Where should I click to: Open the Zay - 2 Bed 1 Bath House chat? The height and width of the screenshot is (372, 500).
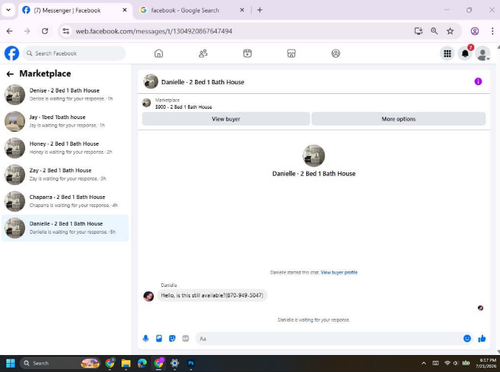click(65, 174)
